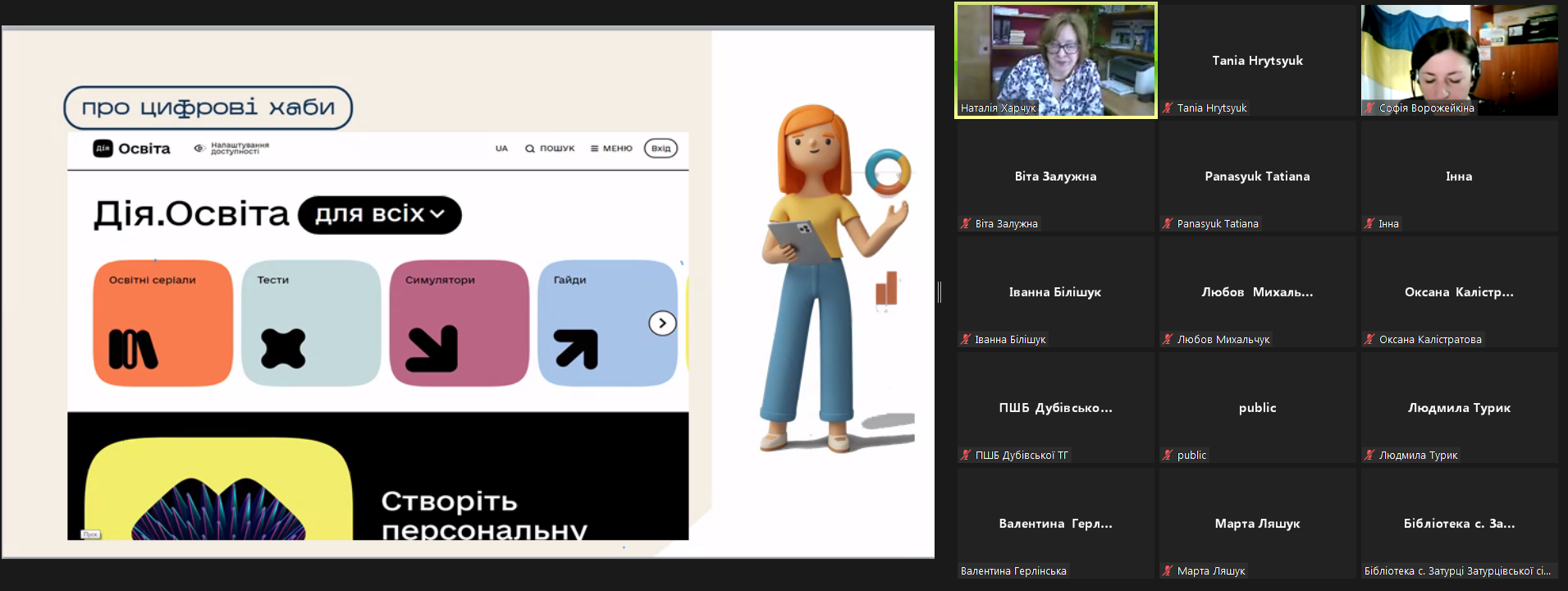Click muted mic icon for Віта Залужна

click(966, 223)
